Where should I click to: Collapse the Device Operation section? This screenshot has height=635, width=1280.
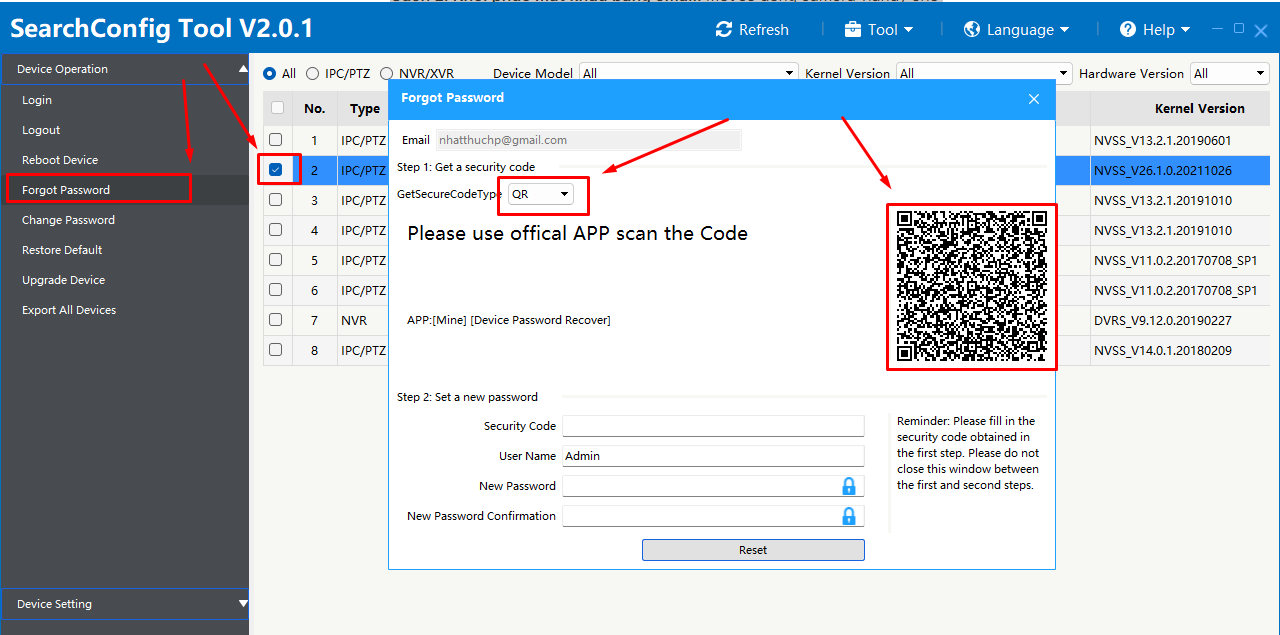(x=243, y=69)
